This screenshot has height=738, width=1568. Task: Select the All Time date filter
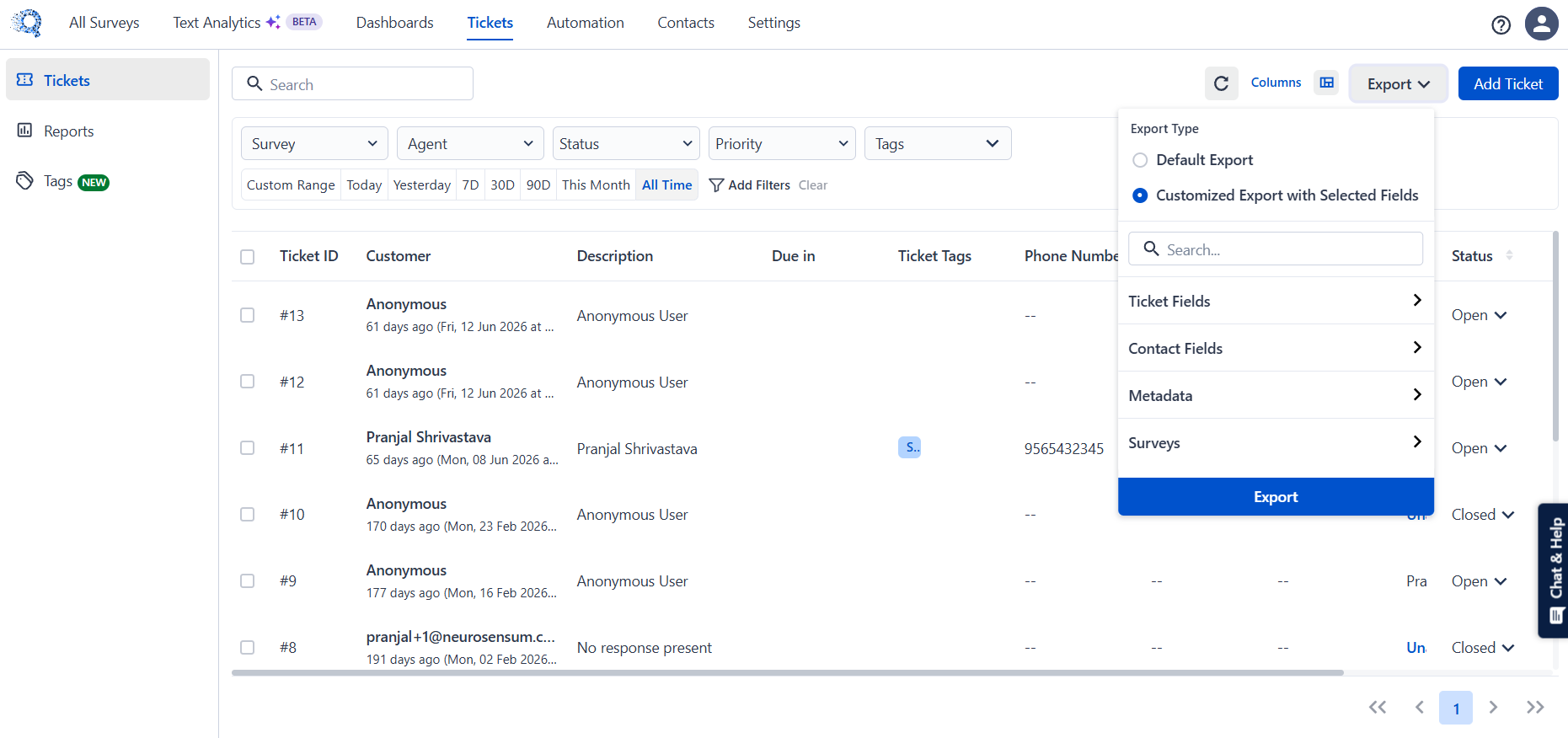click(x=667, y=185)
